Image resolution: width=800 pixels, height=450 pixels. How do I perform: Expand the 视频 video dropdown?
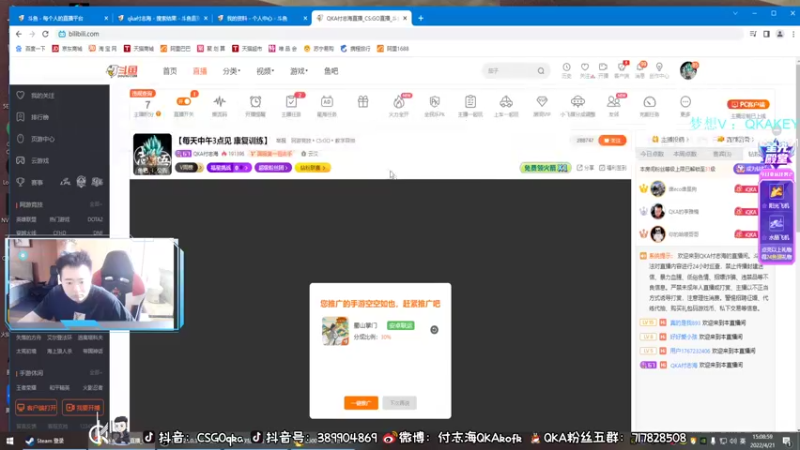265,71
